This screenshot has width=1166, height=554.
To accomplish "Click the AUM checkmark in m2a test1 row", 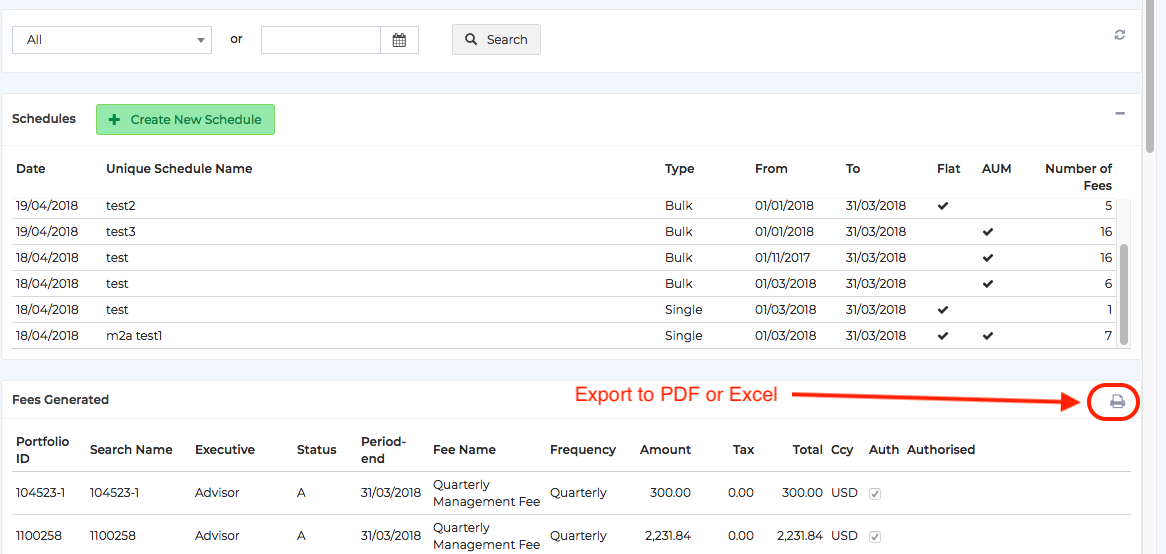I will click(988, 336).
